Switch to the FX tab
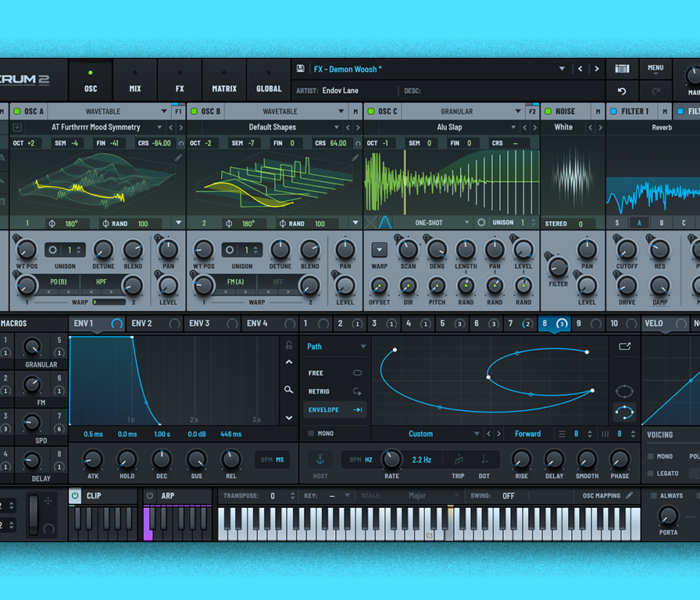The image size is (700, 600). [179, 81]
